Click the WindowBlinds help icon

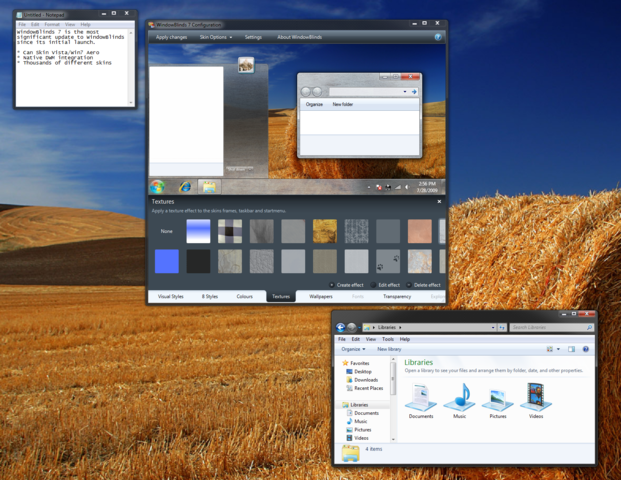tap(438, 37)
